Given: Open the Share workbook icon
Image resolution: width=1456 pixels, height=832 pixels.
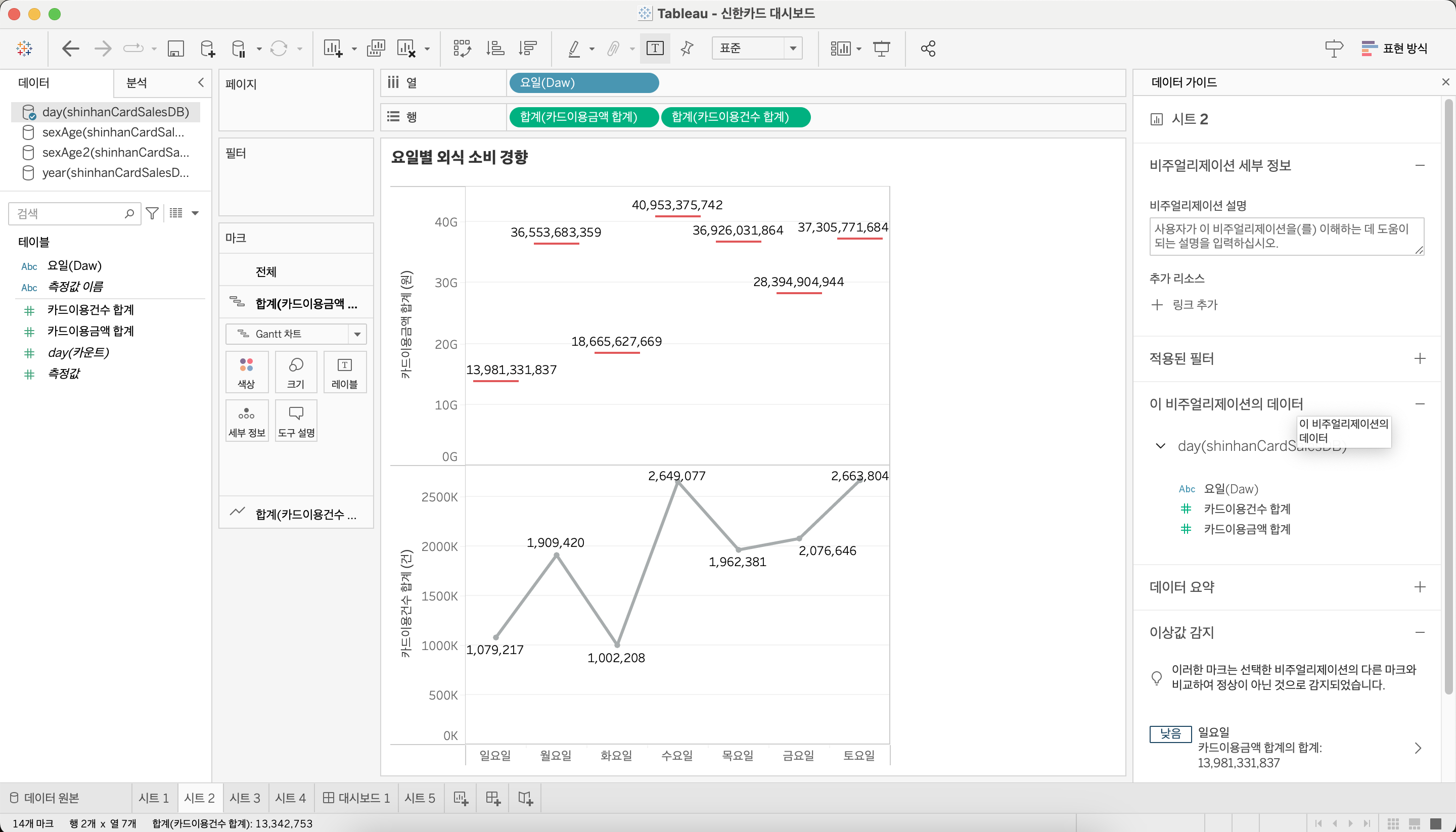Looking at the screenshot, I should tap(928, 49).
